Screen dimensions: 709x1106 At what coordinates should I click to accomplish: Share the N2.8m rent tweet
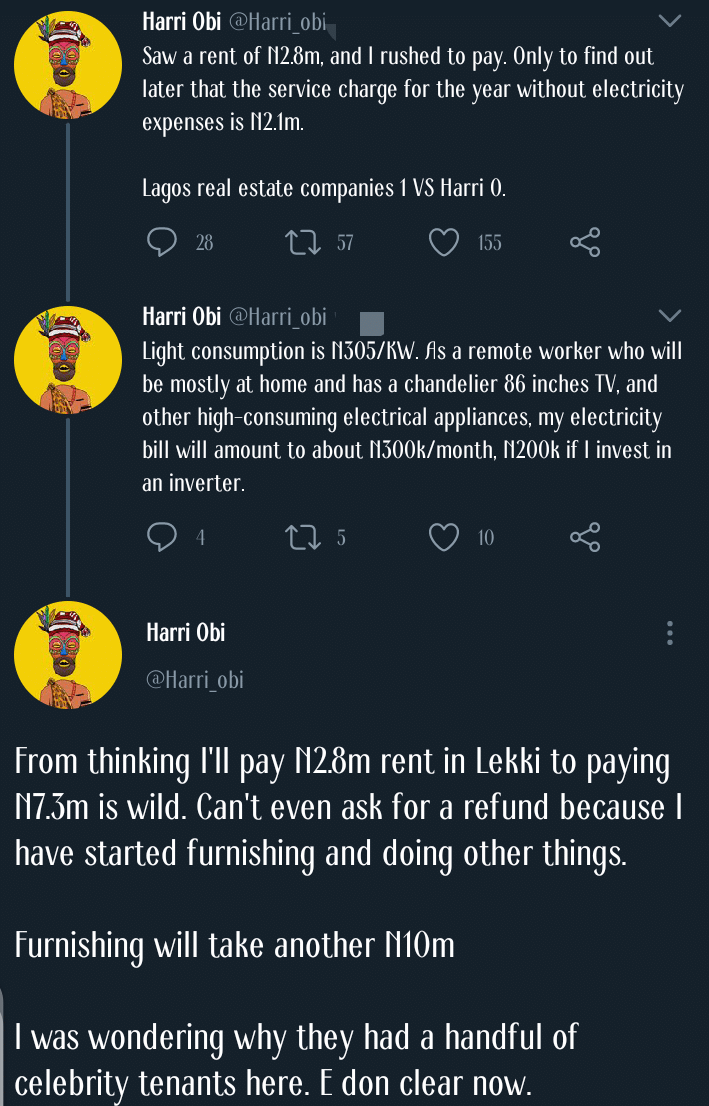pos(585,242)
